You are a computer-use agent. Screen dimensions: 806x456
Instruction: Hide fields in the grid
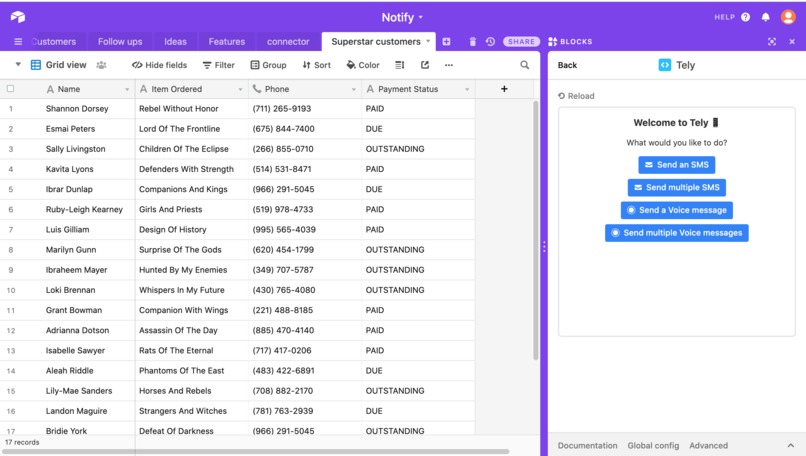pyautogui.click(x=159, y=65)
